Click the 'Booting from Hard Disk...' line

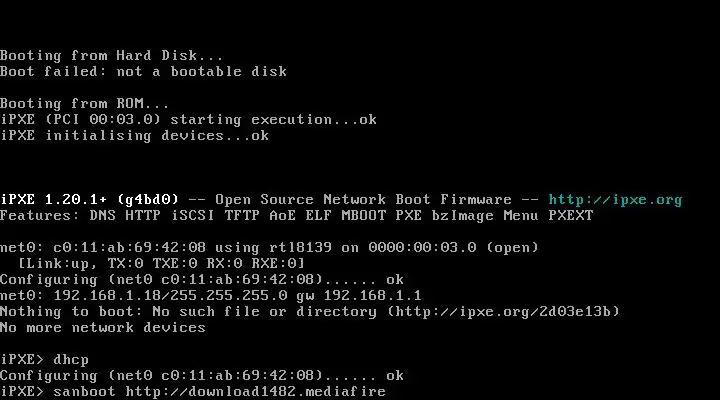(x=112, y=56)
